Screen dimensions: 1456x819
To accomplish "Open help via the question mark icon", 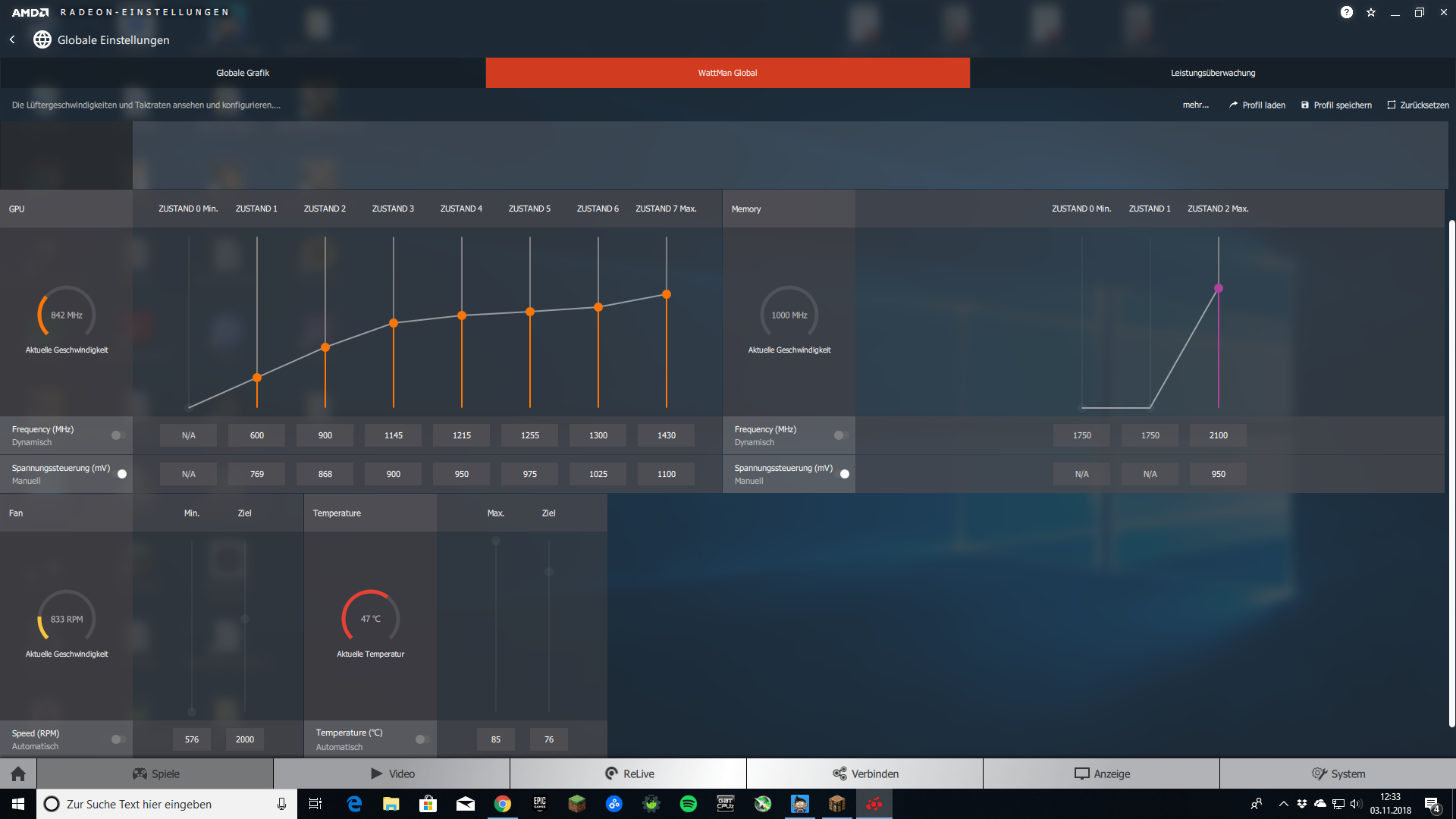I will coord(1346,12).
